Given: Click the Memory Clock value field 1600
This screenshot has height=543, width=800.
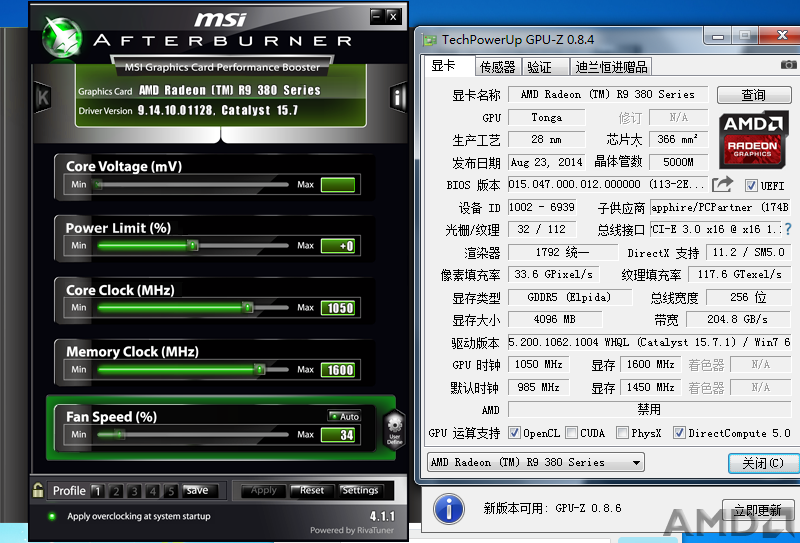Looking at the screenshot, I should click(x=338, y=369).
